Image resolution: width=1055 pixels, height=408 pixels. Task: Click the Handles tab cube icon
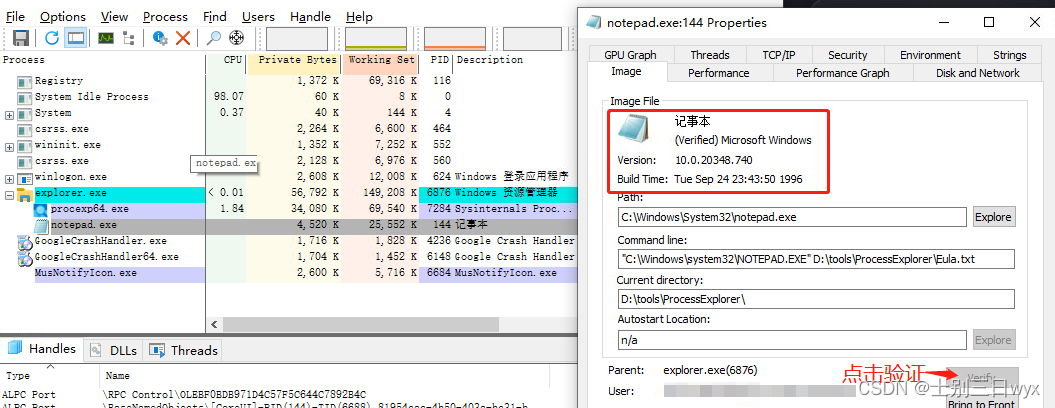pos(15,349)
